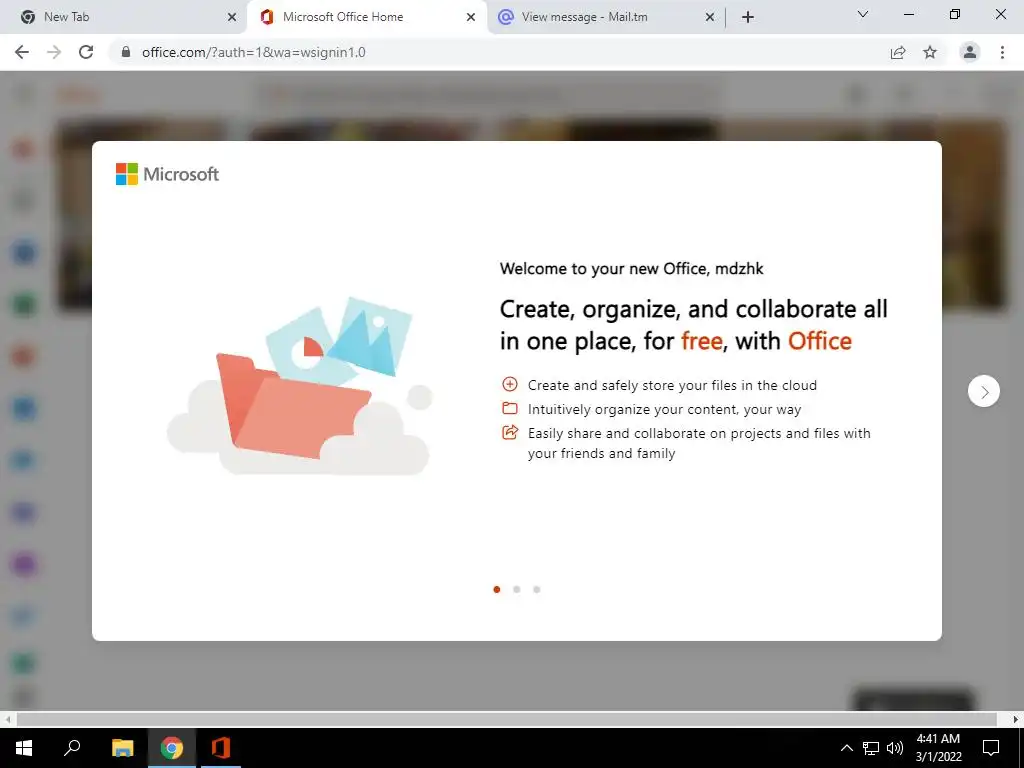Viewport: 1024px width, 768px height.
Task: Share this page icon in address bar
Action: 898,52
